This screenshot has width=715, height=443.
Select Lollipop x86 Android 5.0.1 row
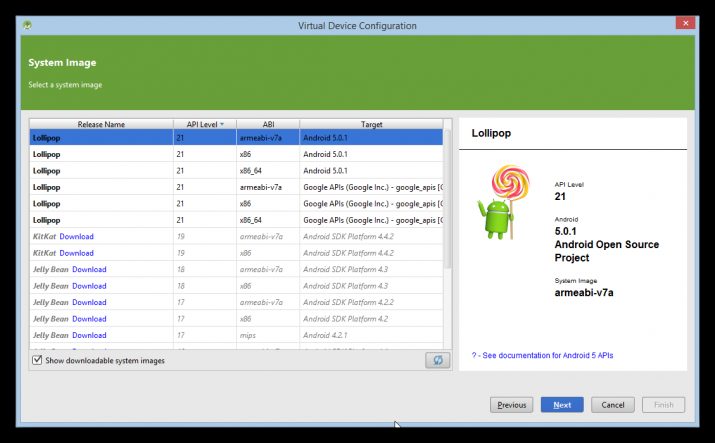pyautogui.click(x=236, y=154)
